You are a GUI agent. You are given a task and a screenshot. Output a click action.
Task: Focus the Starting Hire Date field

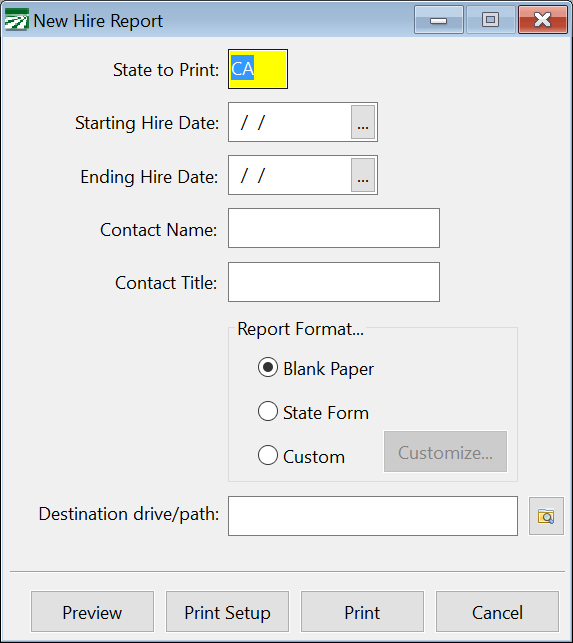coord(290,122)
